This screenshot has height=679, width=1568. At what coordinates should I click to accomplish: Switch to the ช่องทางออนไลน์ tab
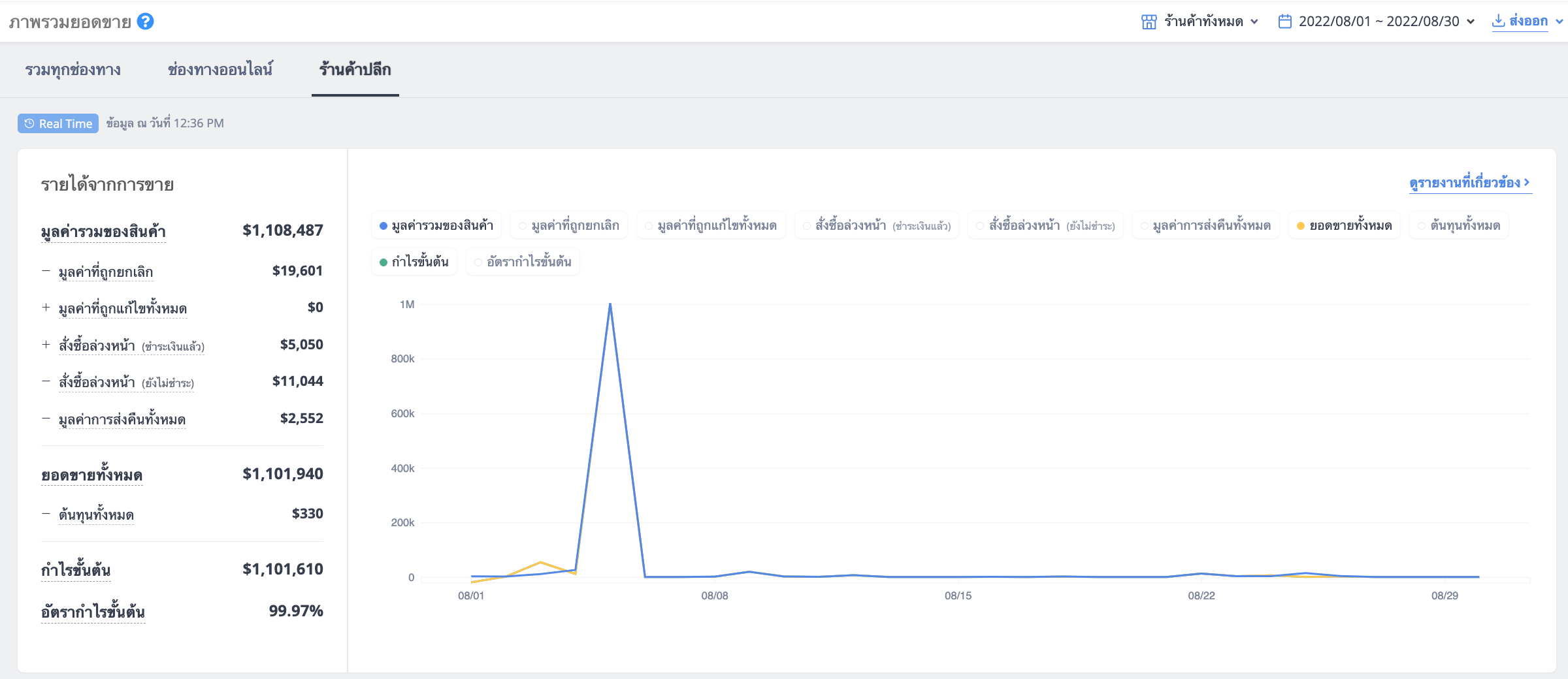[220, 70]
